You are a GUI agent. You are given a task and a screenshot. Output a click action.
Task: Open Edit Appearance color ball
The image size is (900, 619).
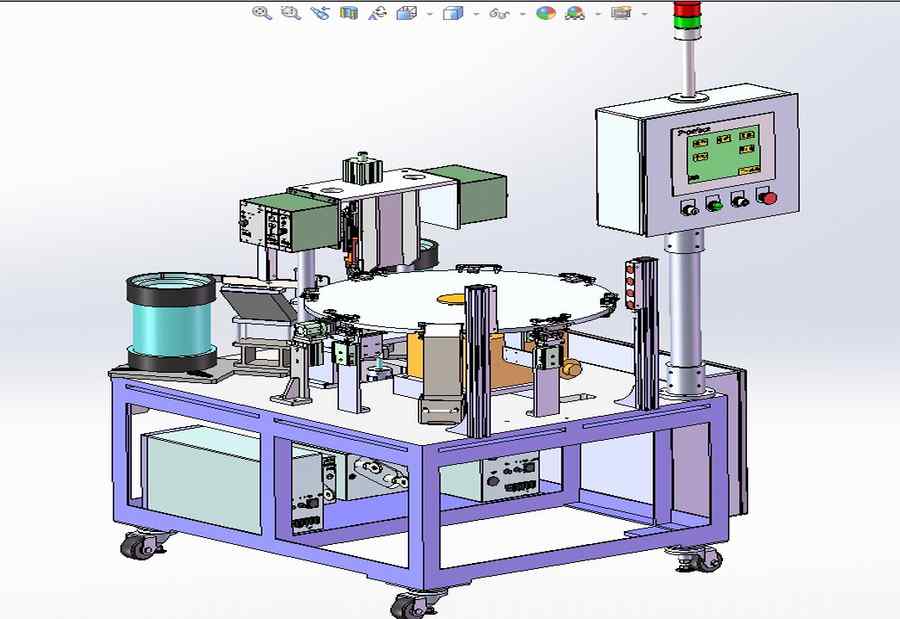[x=545, y=13]
